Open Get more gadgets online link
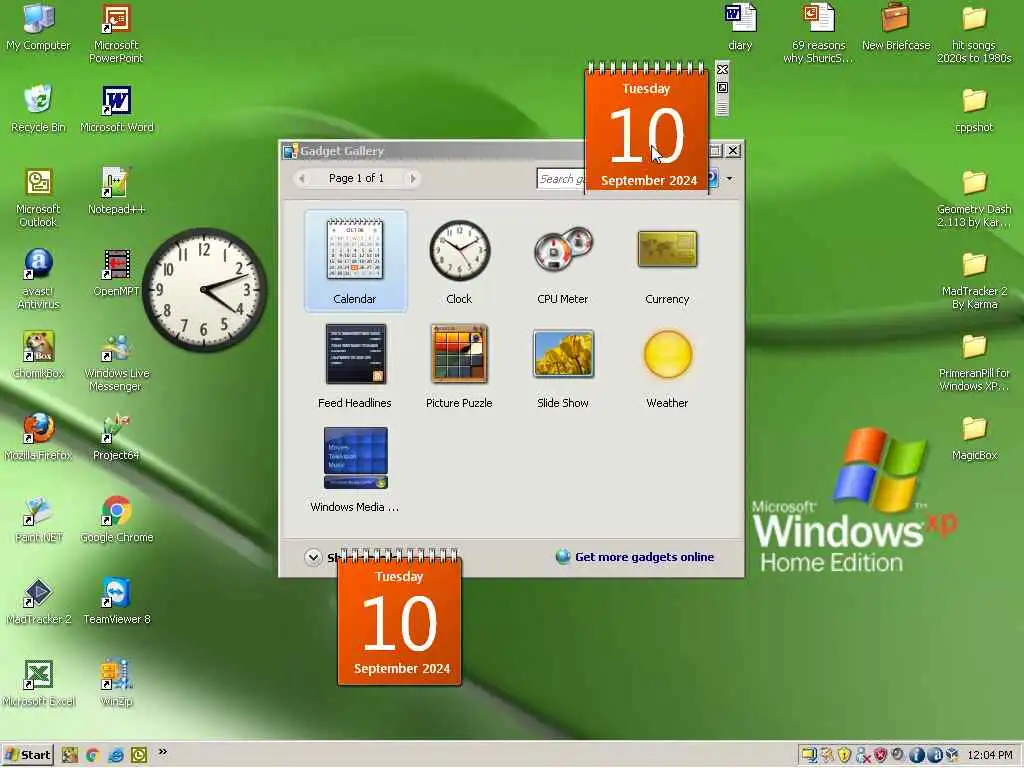The image size is (1024, 768). click(644, 557)
